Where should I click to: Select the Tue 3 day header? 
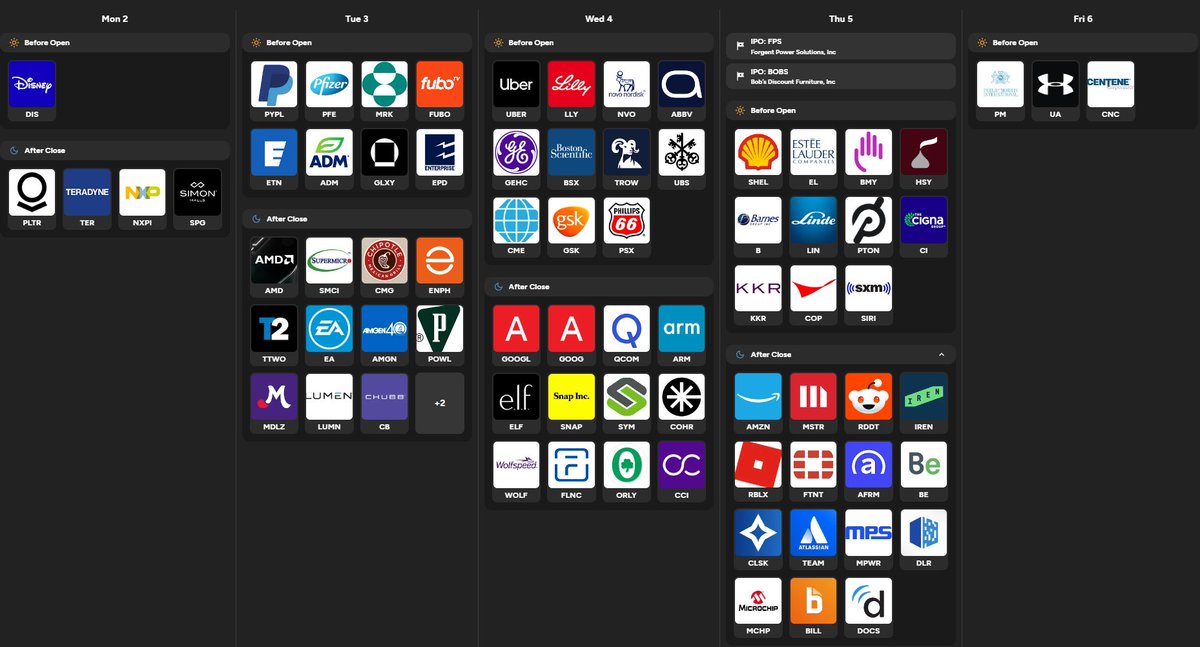[357, 19]
